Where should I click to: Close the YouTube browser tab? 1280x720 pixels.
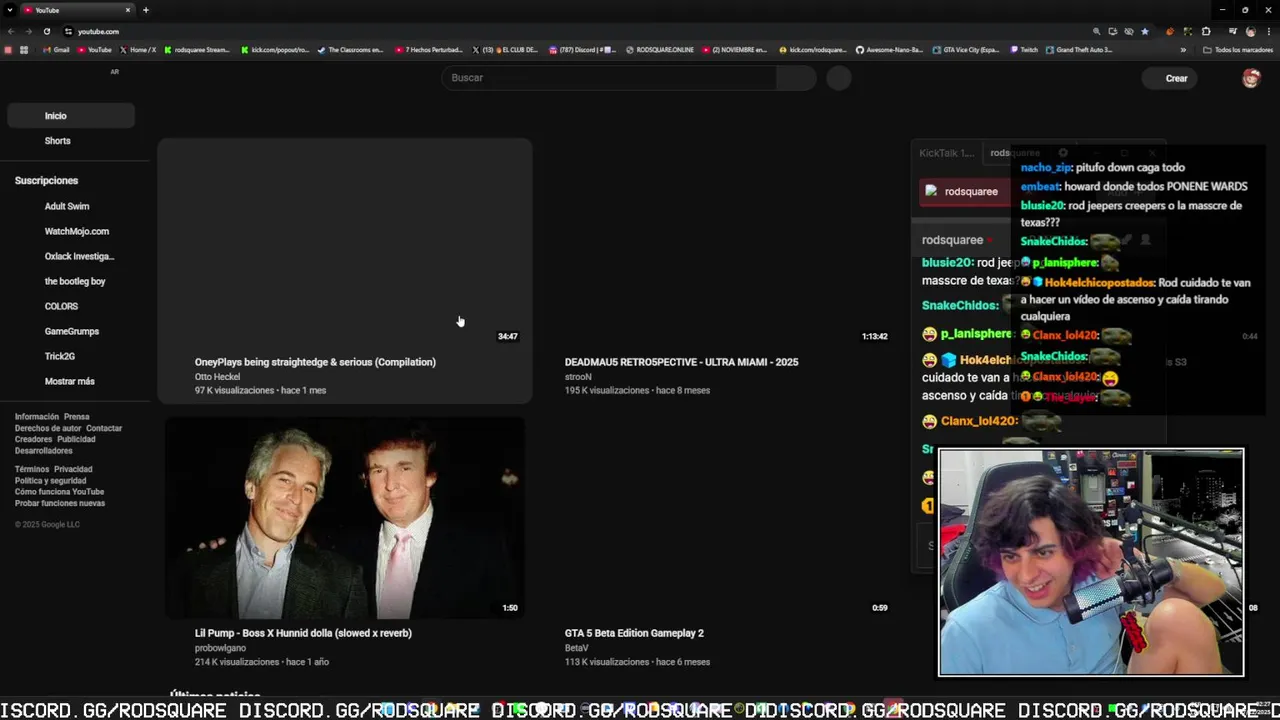click(128, 10)
